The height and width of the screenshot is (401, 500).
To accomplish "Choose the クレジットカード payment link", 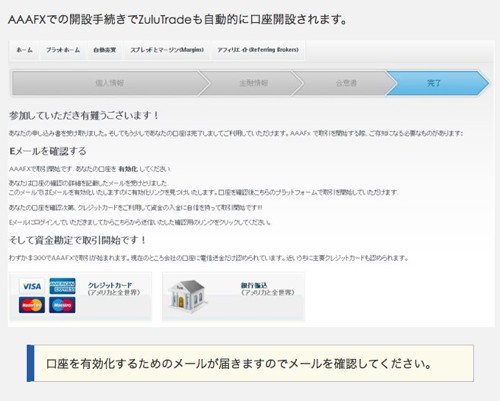I will coord(110,285).
